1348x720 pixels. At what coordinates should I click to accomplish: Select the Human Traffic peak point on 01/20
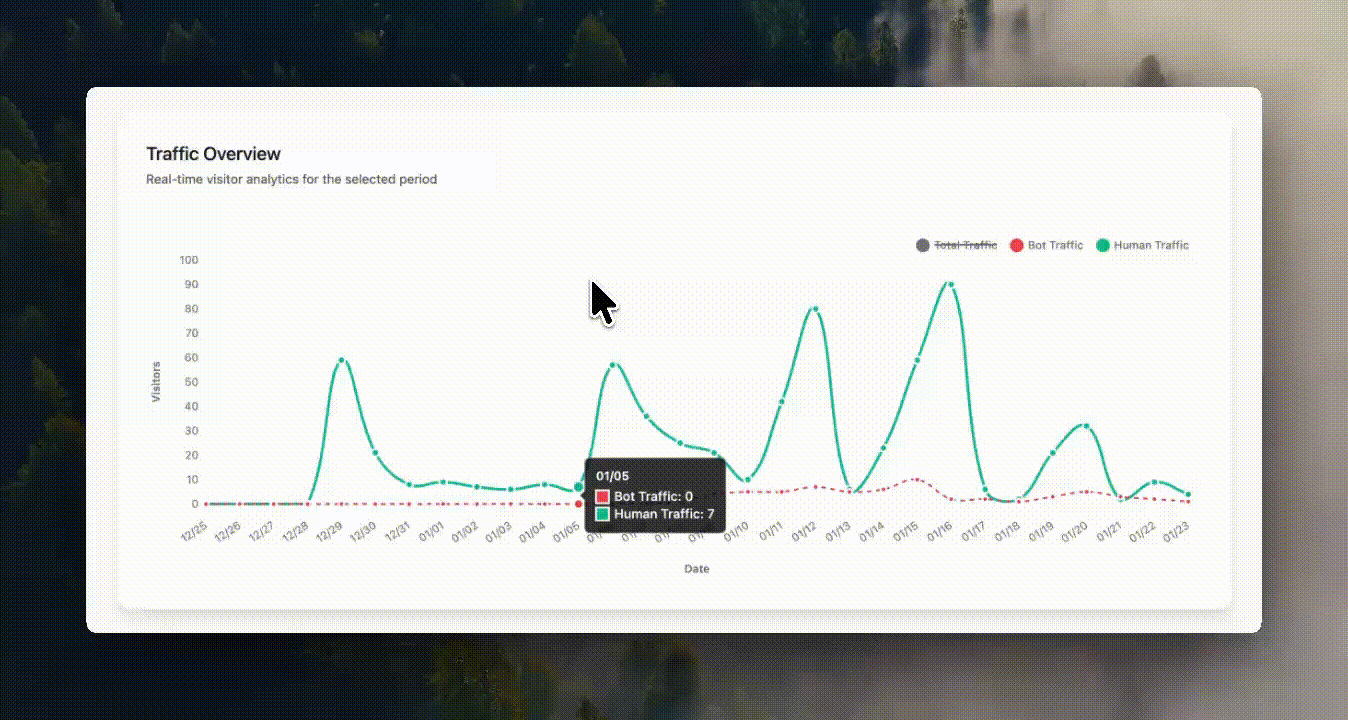coord(1086,426)
